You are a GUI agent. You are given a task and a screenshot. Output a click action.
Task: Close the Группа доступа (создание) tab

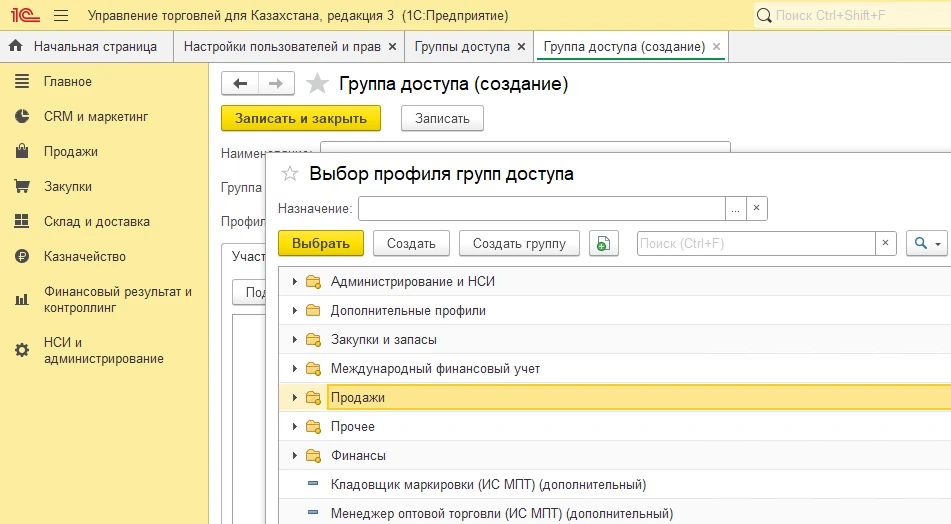pos(716,47)
